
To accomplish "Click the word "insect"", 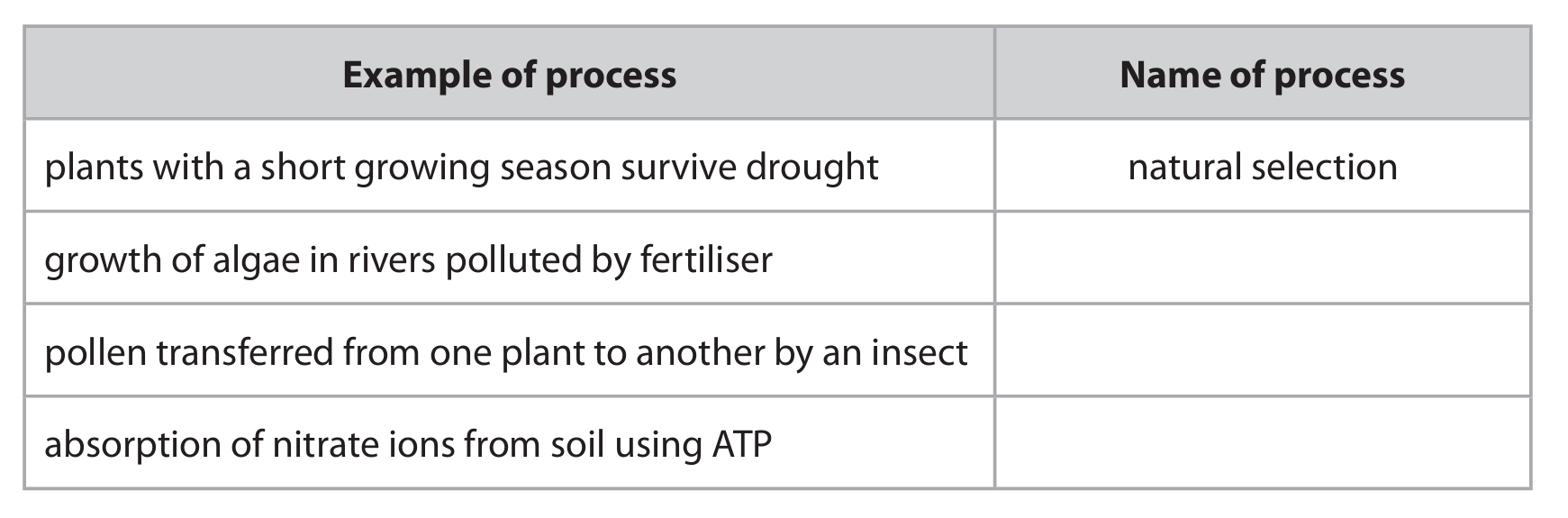I will point(919,351).
